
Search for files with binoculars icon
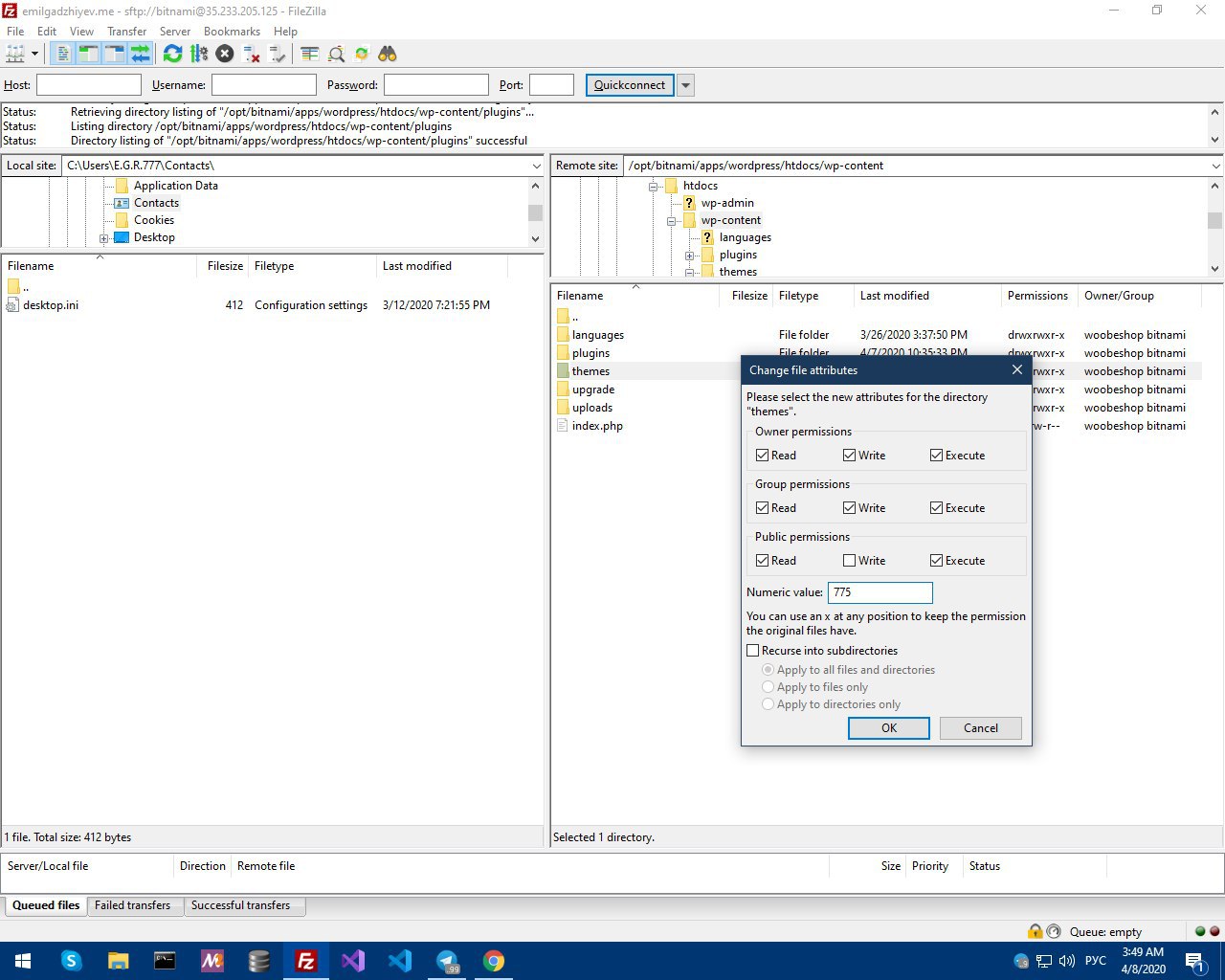[388, 55]
